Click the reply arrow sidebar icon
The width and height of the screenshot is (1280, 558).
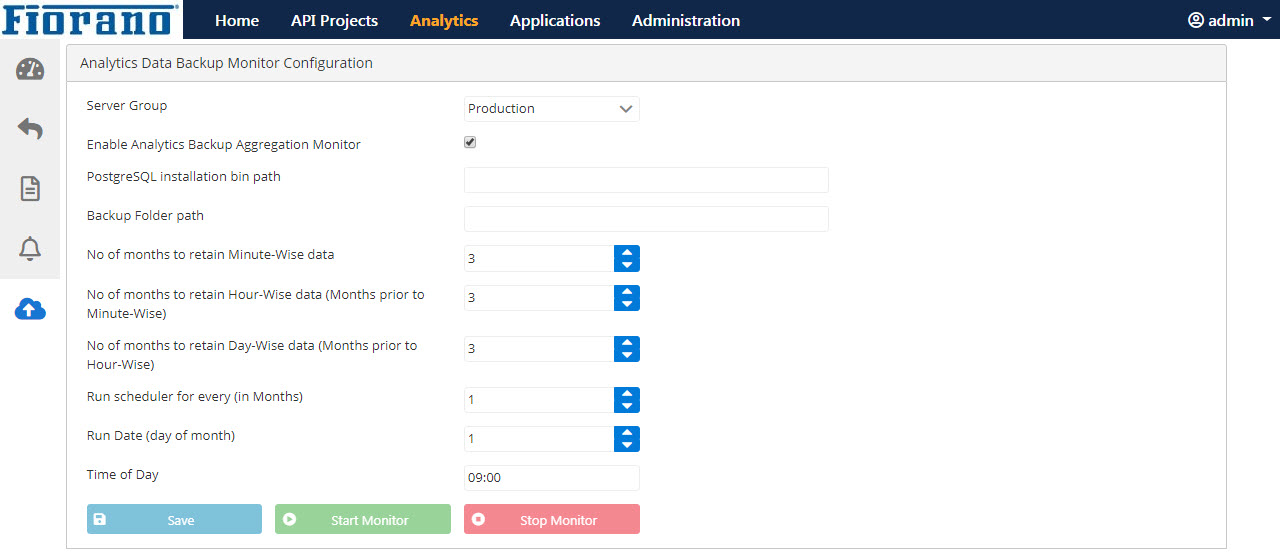[30, 128]
